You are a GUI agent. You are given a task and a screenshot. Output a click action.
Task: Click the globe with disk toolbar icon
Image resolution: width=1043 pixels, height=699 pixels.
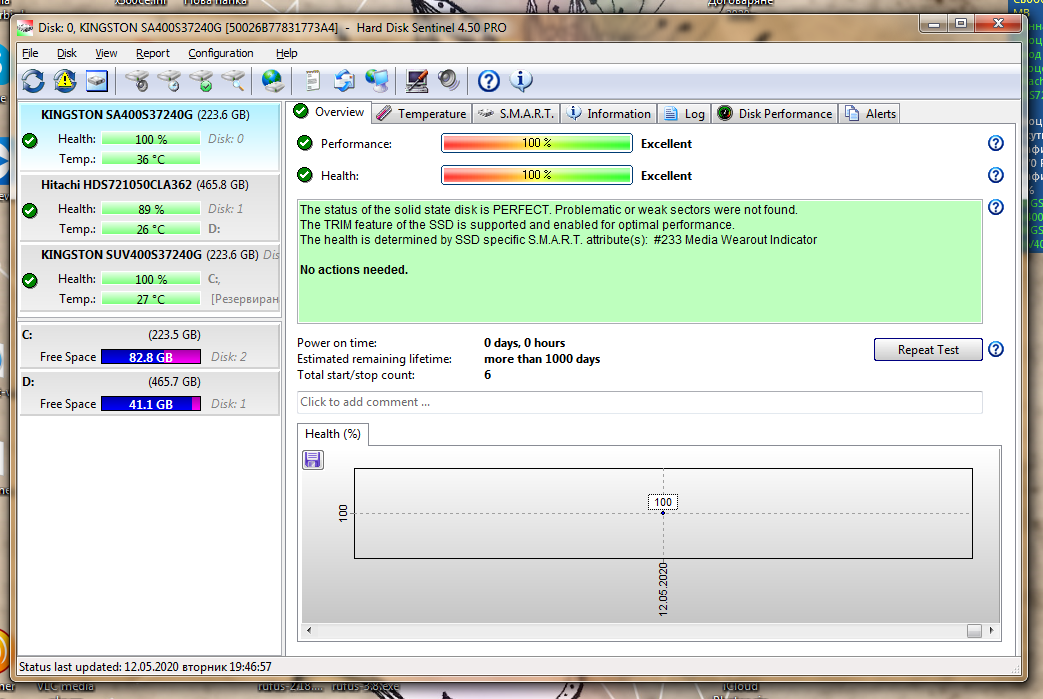[273, 81]
